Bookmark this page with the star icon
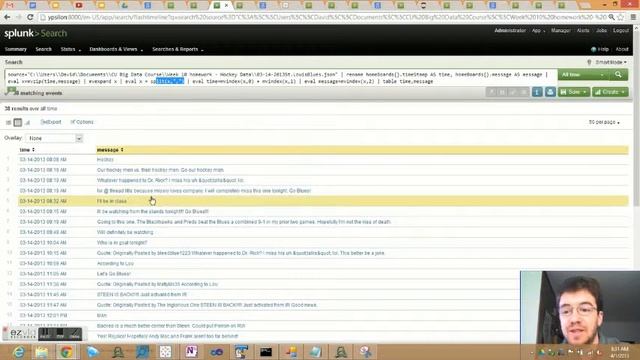The width and height of the screenshot is (640, 360). (x=621, y=17)
